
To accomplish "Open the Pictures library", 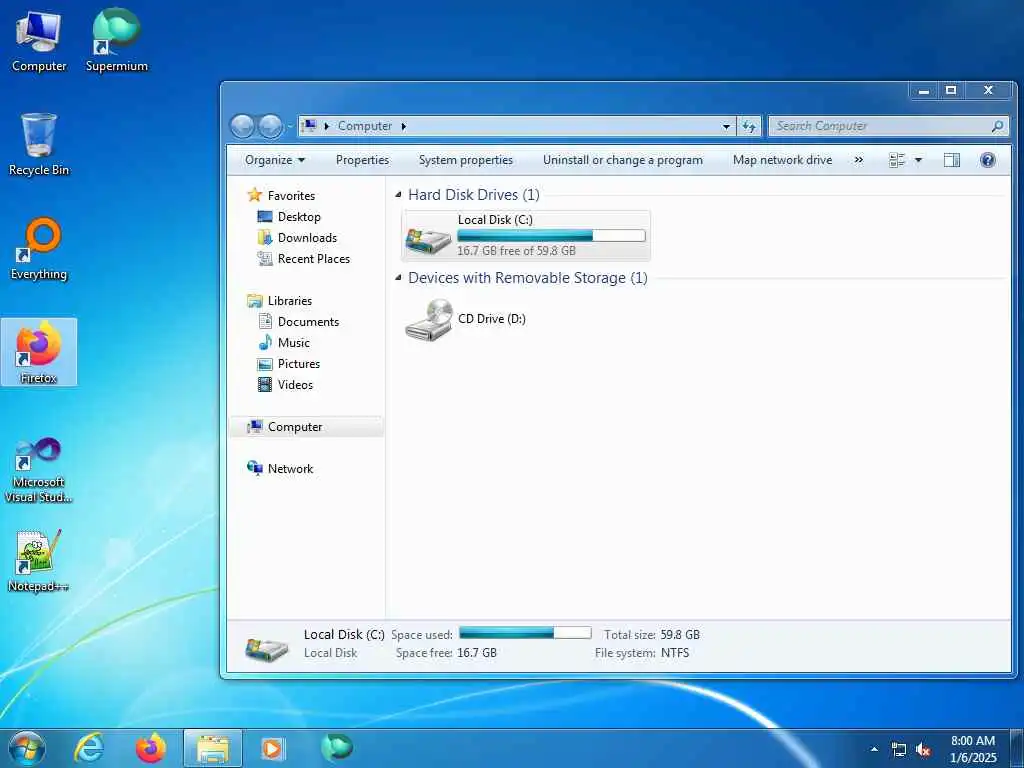I will [298, 363].
